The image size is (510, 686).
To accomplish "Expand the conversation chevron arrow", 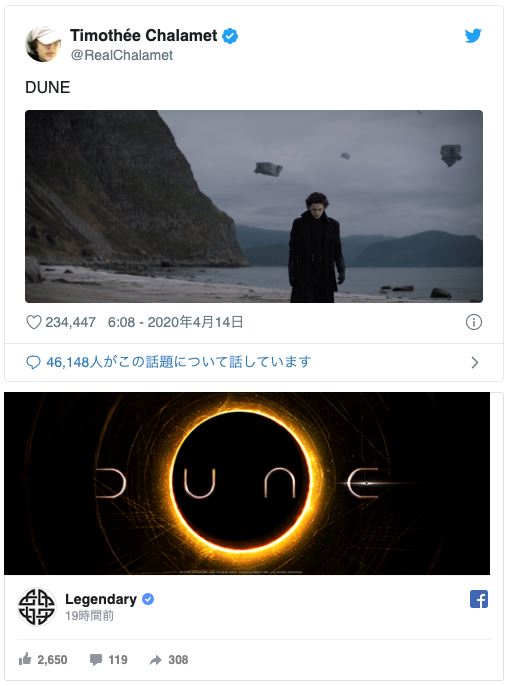I will (x=475, y=362).
